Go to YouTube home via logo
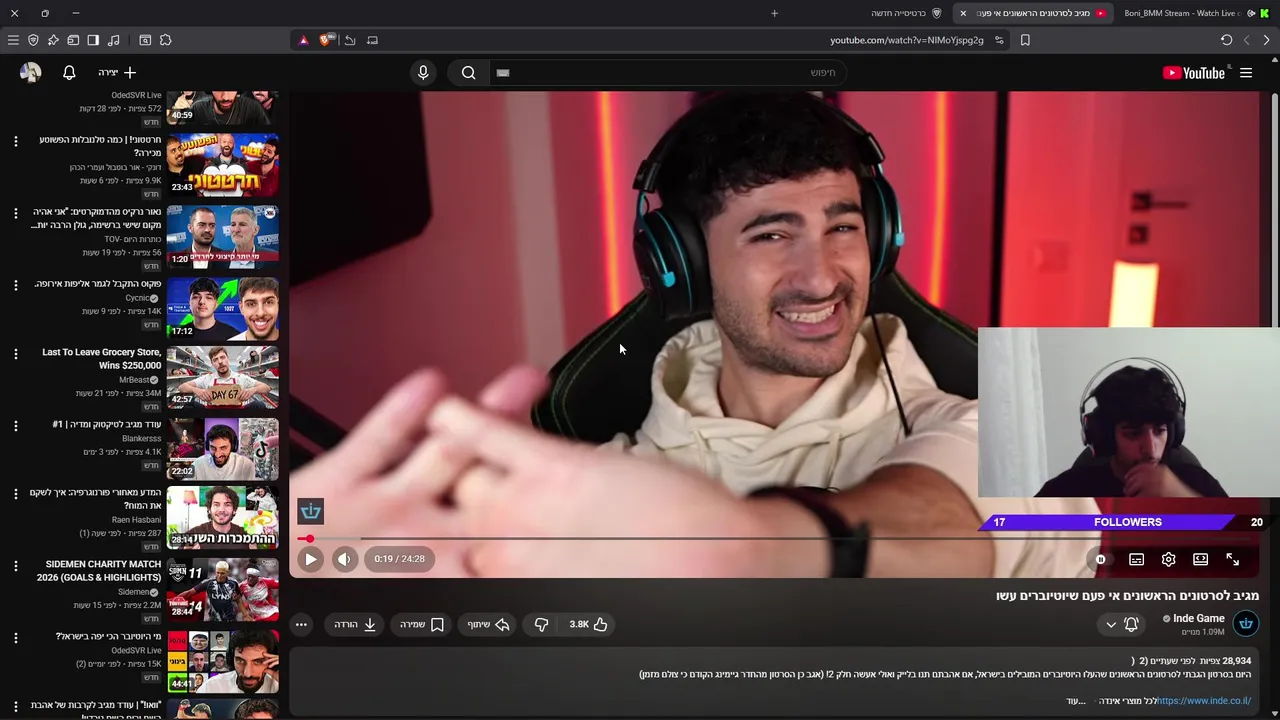The image size is (1280, 720). (1194, 72)
